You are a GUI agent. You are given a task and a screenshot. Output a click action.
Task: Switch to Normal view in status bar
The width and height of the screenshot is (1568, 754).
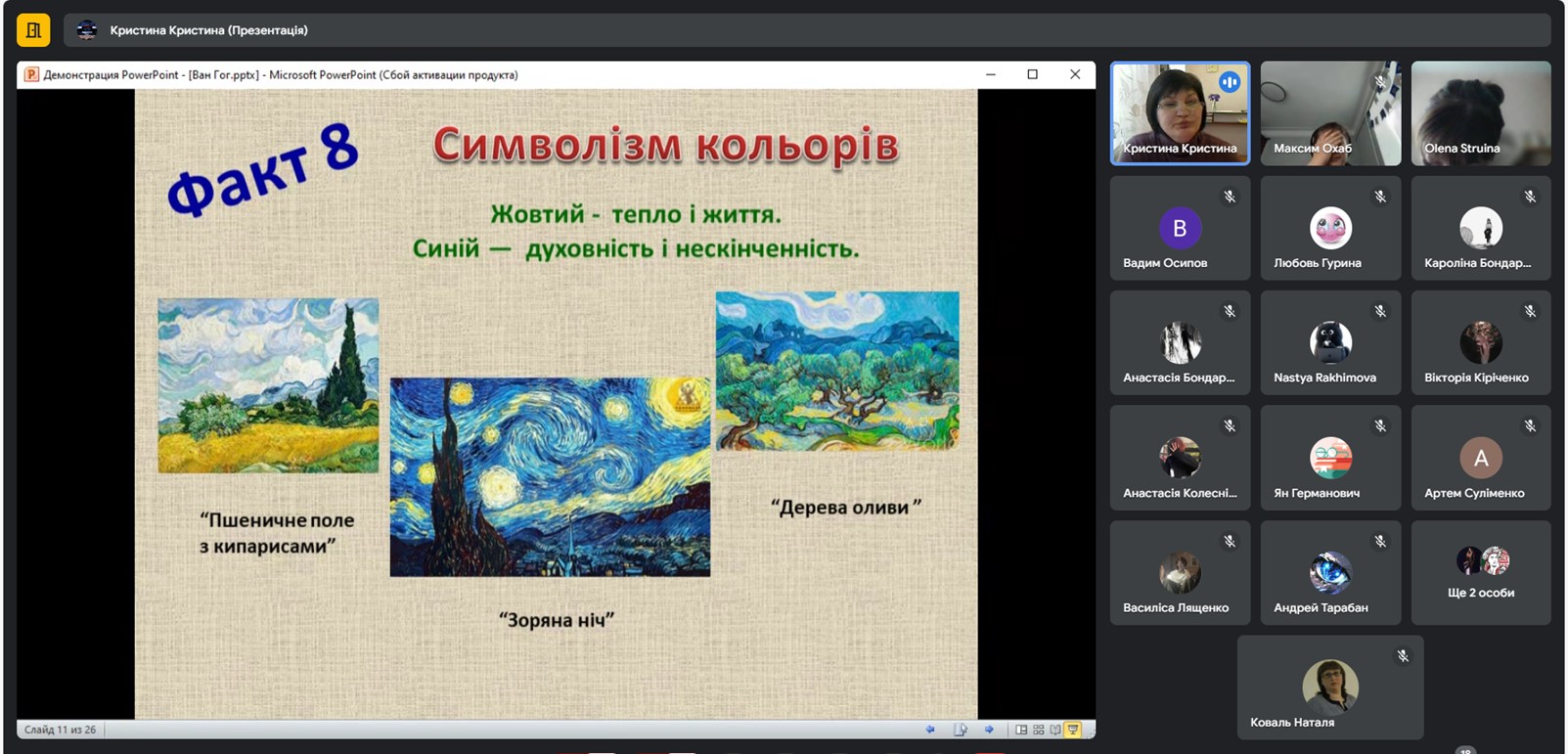click(1021, 730)
